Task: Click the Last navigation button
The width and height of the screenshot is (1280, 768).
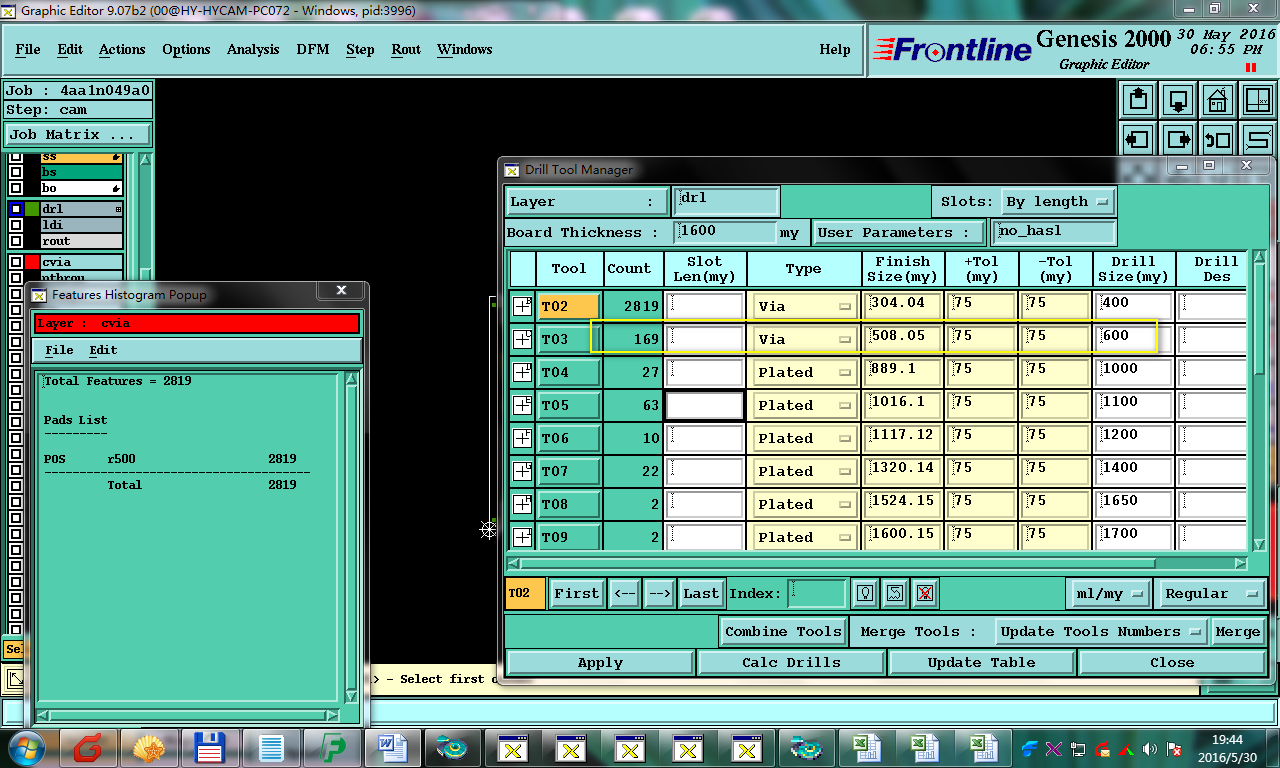Action: tap(701, 593)
